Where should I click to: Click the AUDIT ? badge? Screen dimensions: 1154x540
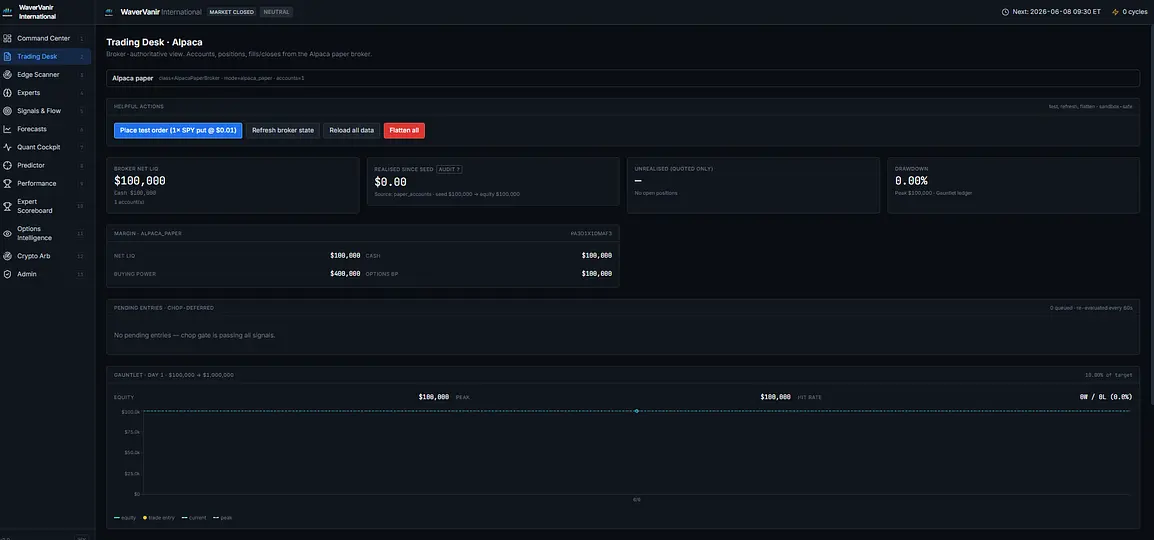[x=449, y=168]
